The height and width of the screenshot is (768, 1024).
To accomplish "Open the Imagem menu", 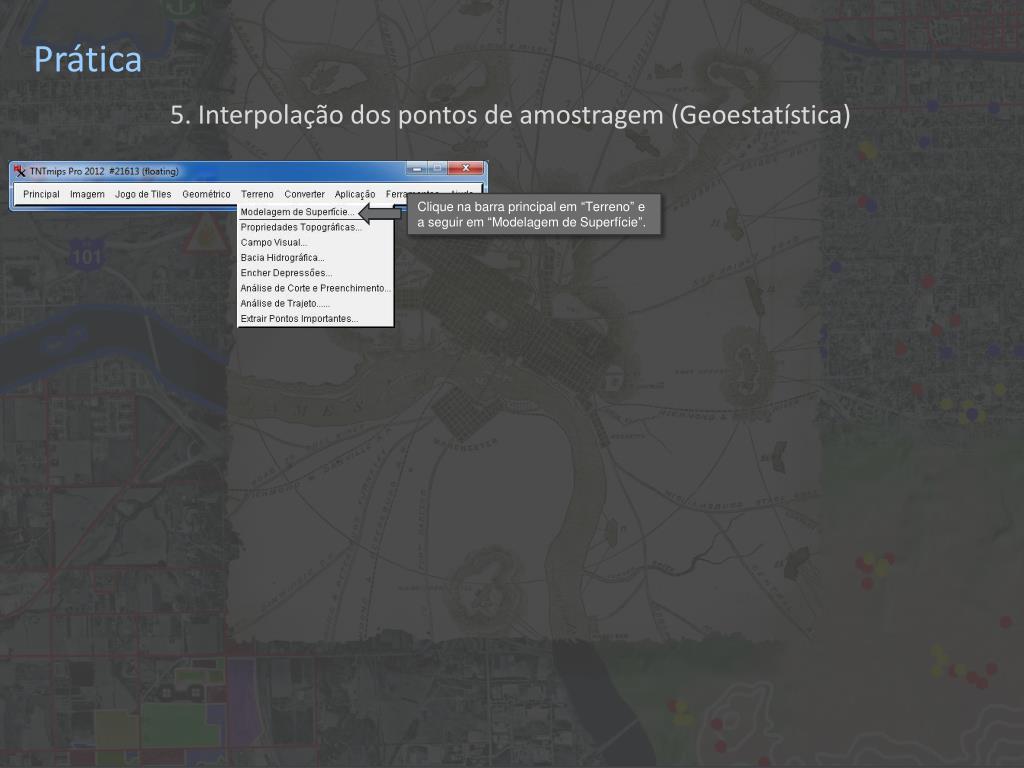I will (88, 194).
